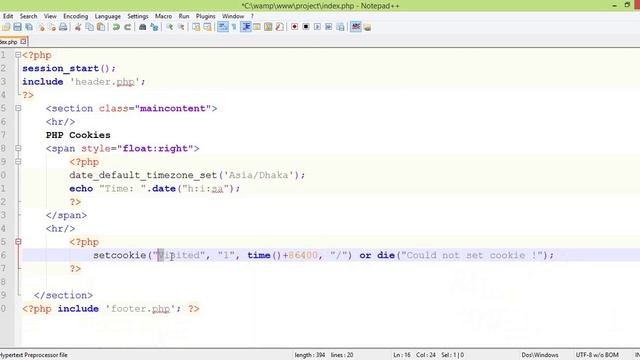The width and height of the screenshot is (640, 360).
Task: Click the Dos\Windows line-ending status field
Action: coord(540,355)
